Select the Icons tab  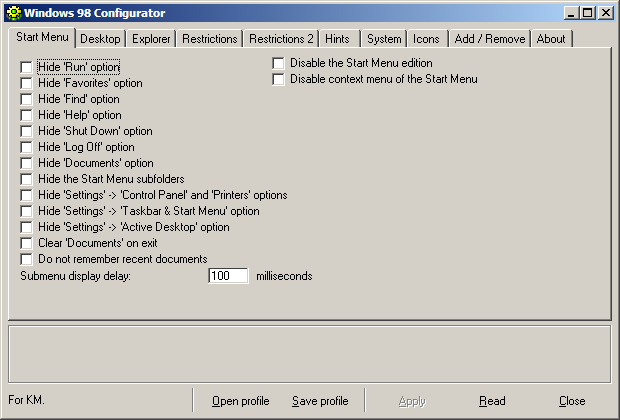pos(426,39)
